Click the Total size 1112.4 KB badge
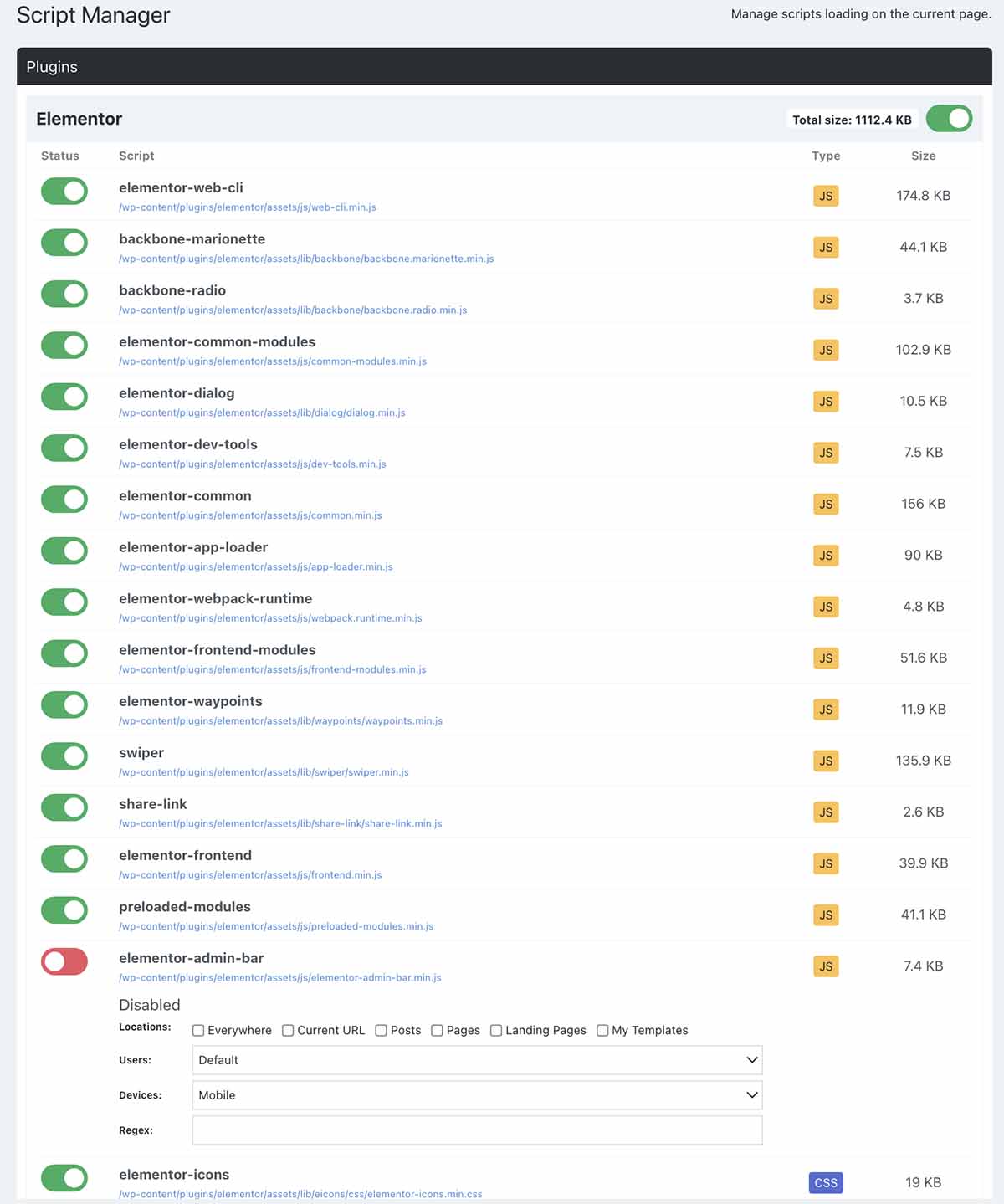Image resolution: width=1004 pixels, height=1204 pixels. pos(852,120)
